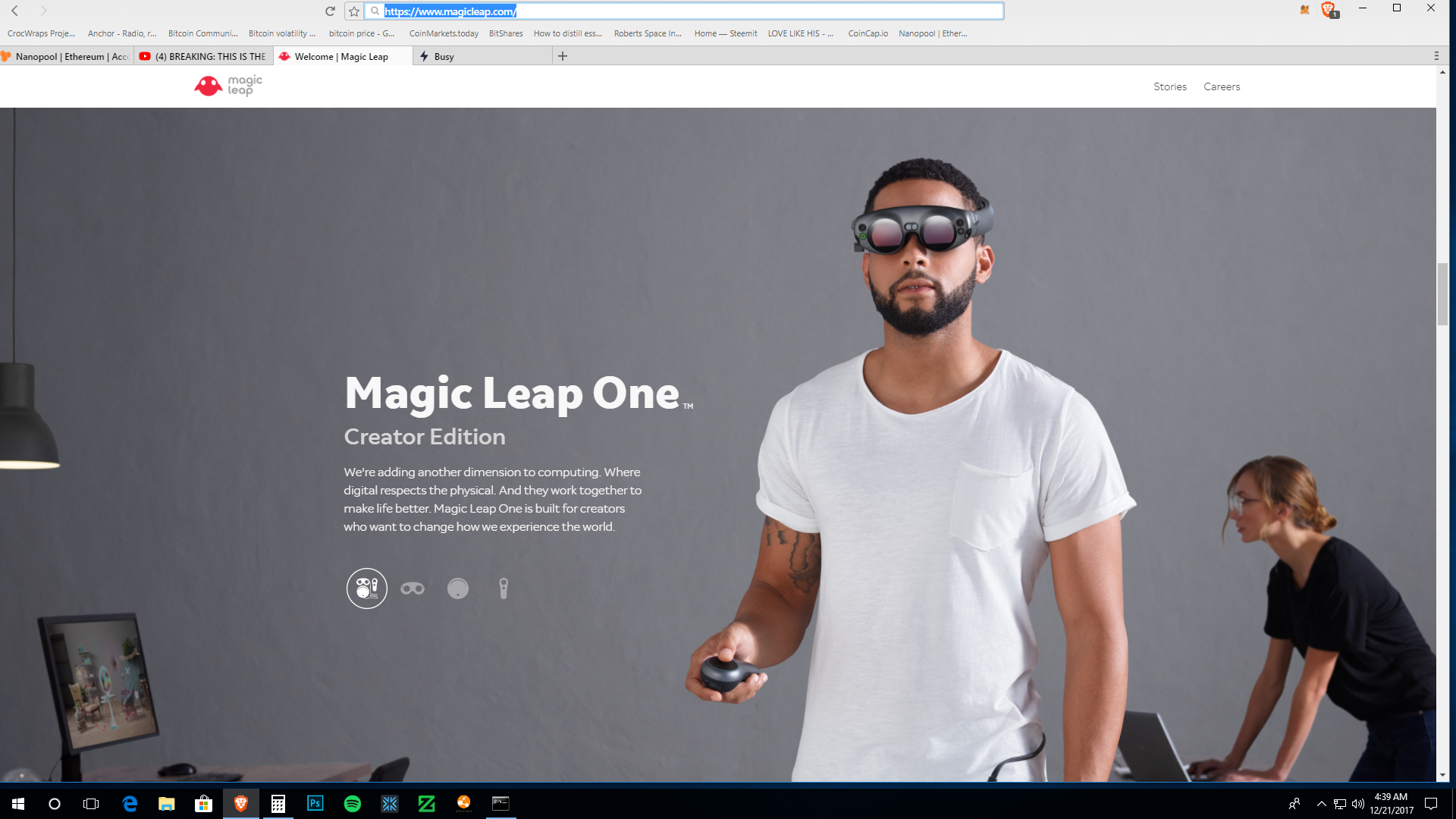Open Roberts Space In... bookmark
Viewport: 1456px width, 819px height.
[x=648, y=33]
